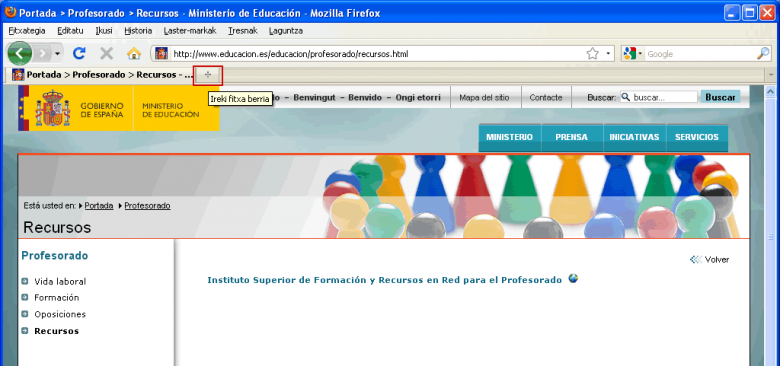The height and width of the screenshot is (366, 780).
Task: Click the vertical scrollbar up arrow
Action: (770, 92)
